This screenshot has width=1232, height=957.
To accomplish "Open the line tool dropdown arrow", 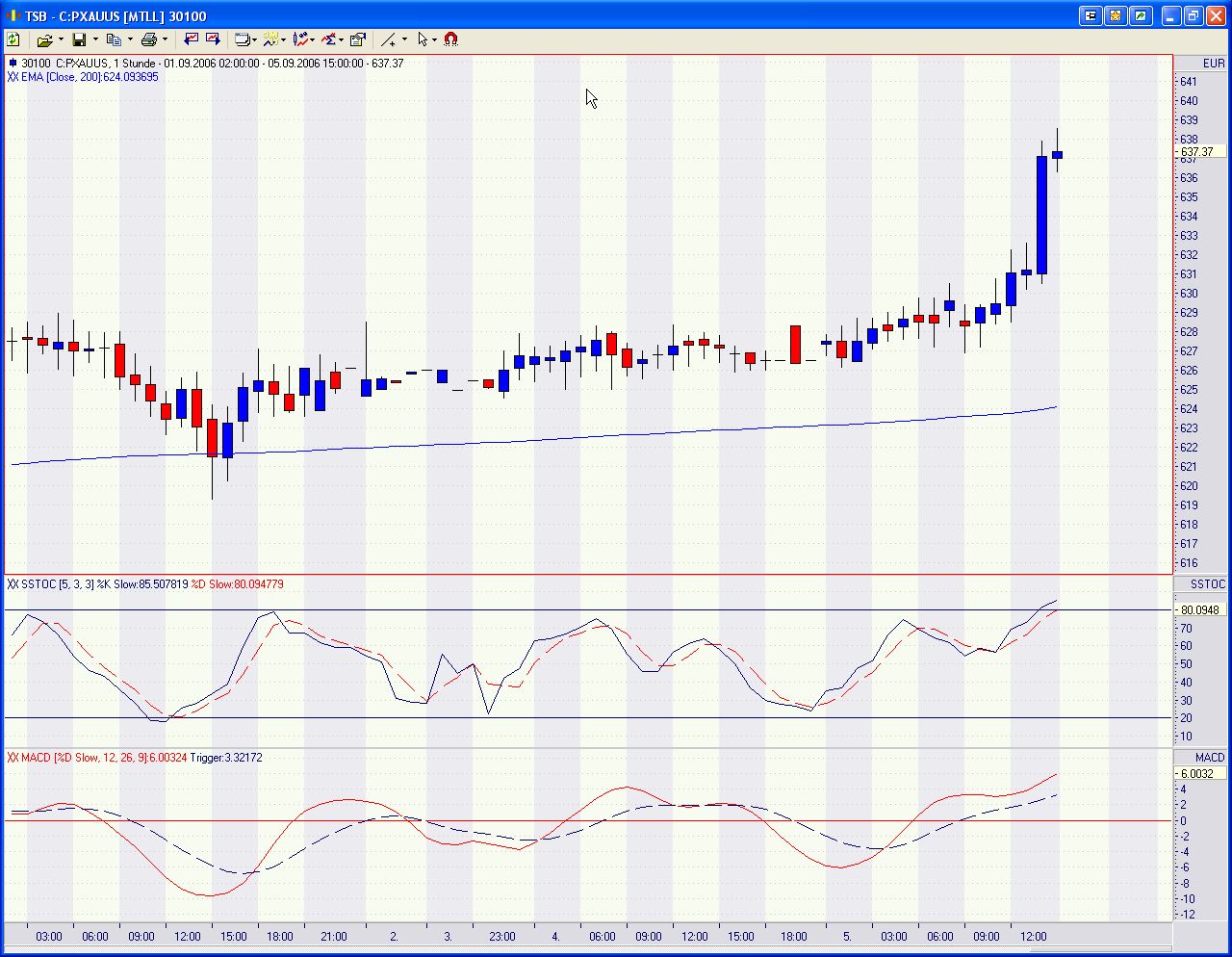I will 403,39.
